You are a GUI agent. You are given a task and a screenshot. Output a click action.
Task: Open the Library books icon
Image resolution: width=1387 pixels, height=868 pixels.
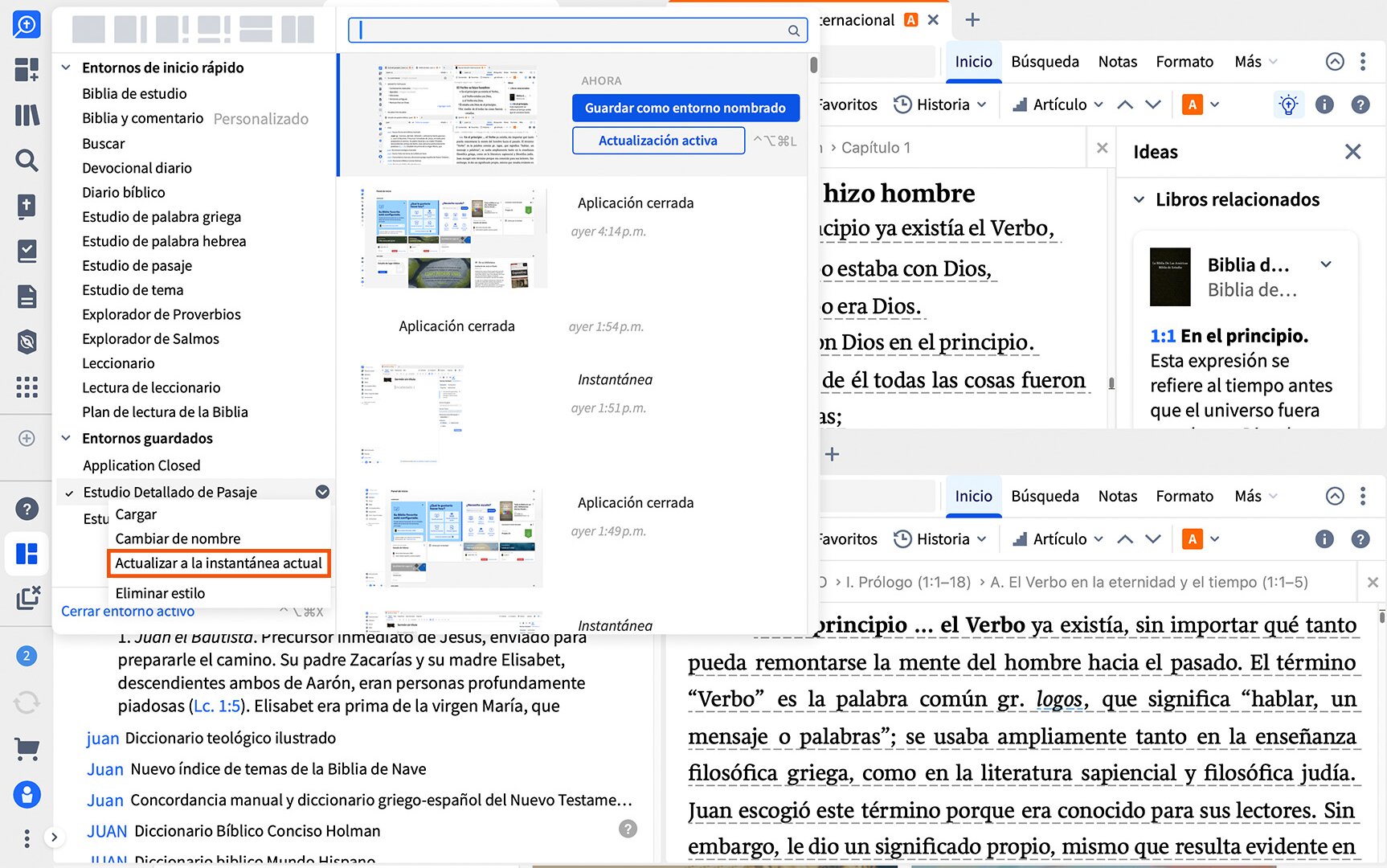[27, 115]
